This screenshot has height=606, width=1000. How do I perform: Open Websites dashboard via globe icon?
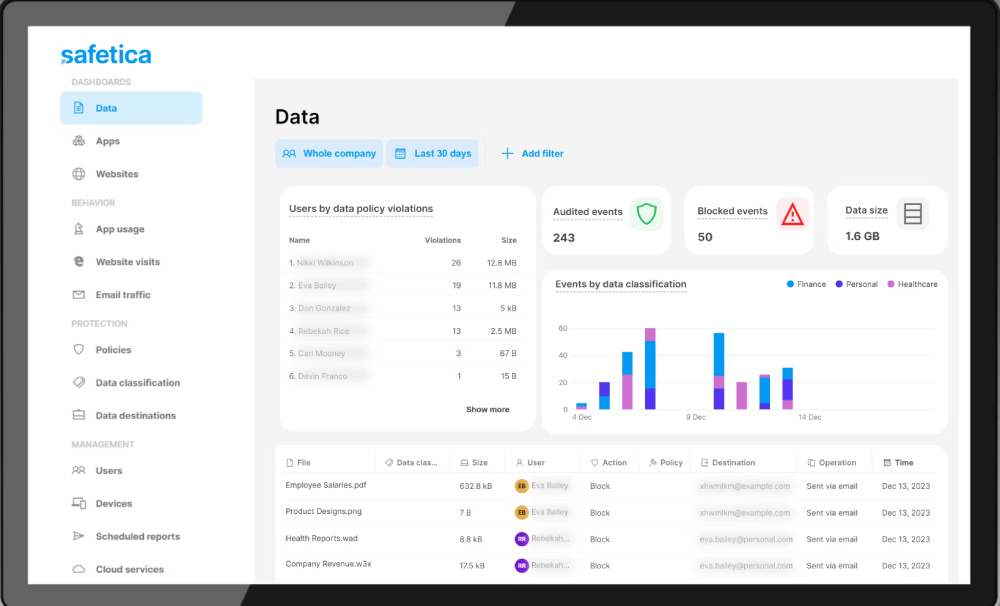[79, 174]
